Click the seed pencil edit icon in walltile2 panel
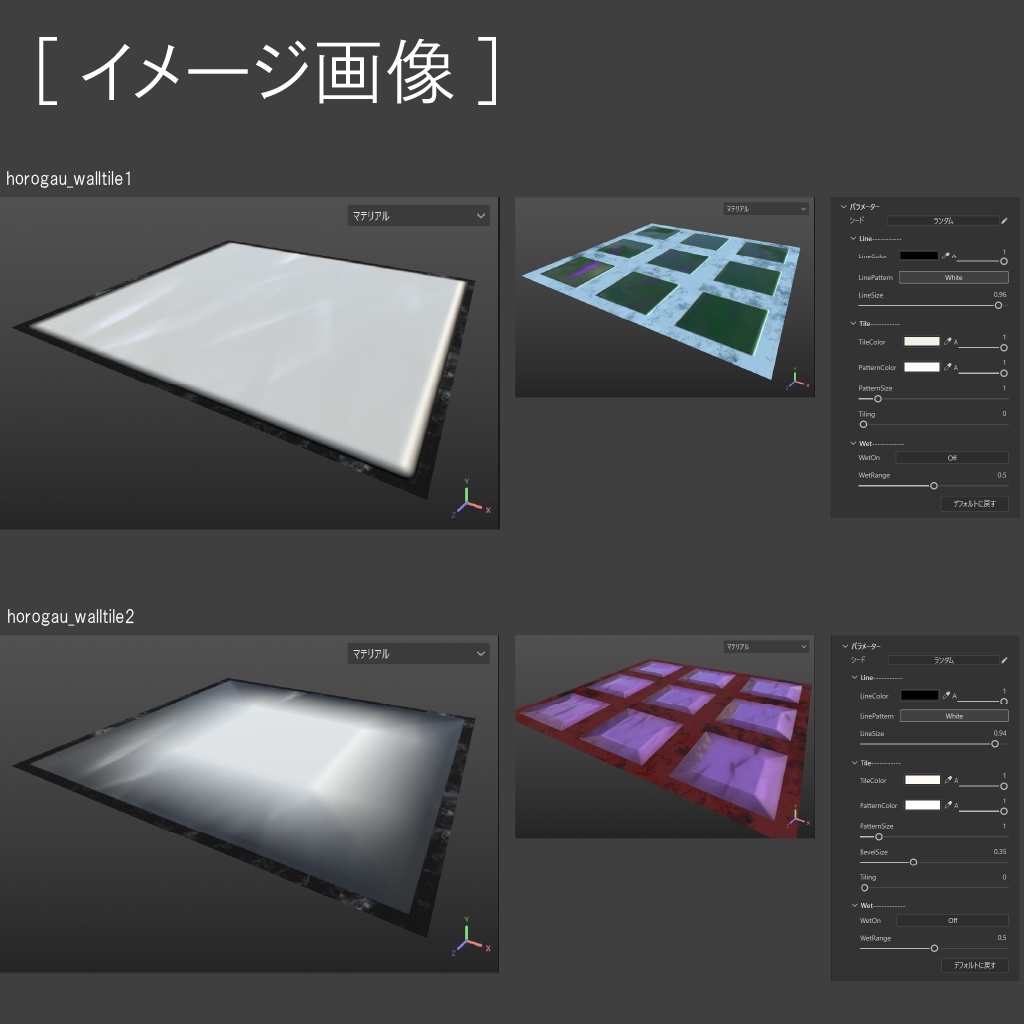 pos(1004,659)
